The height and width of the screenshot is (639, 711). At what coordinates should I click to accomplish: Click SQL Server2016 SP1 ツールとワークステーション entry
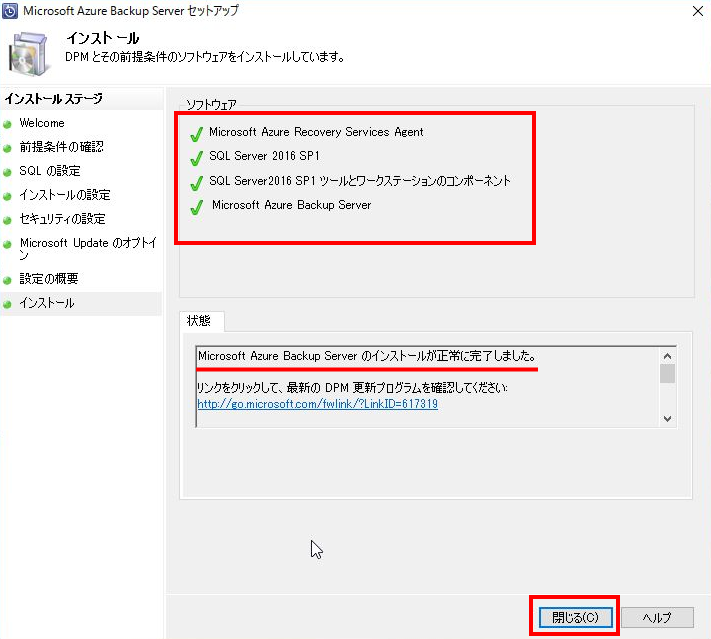360,180
